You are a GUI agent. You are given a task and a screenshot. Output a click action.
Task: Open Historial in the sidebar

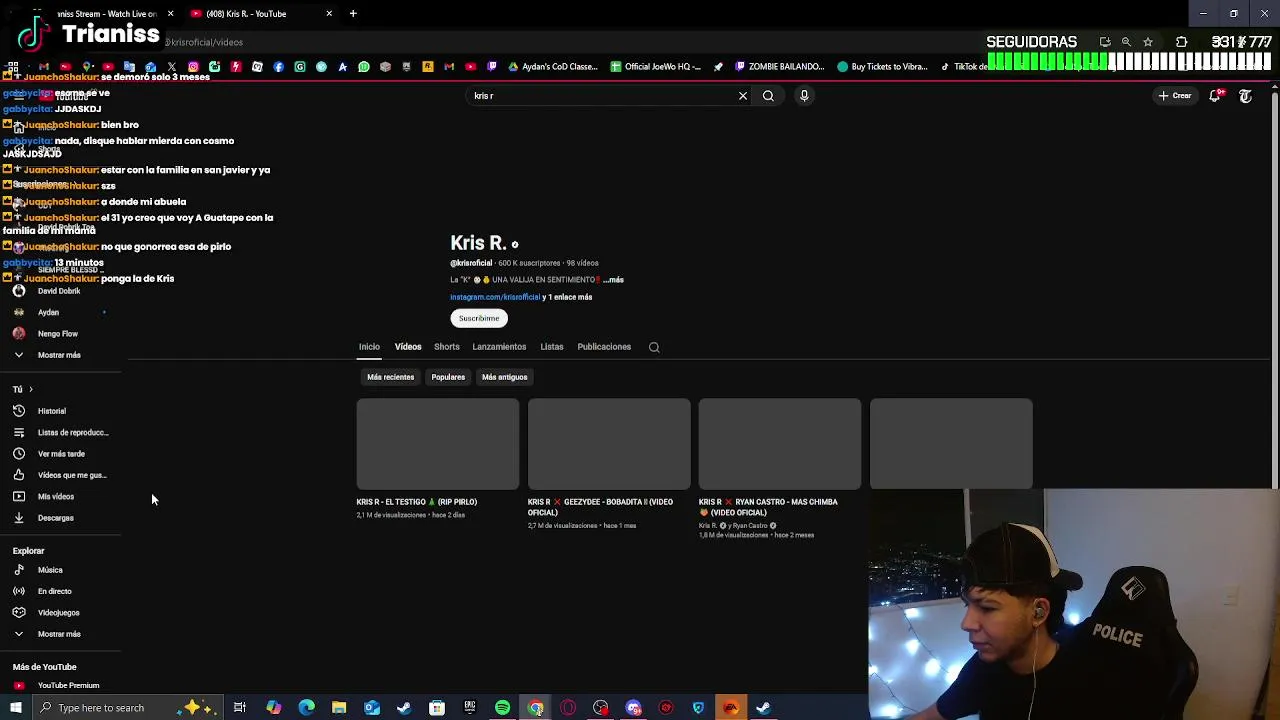52,411
